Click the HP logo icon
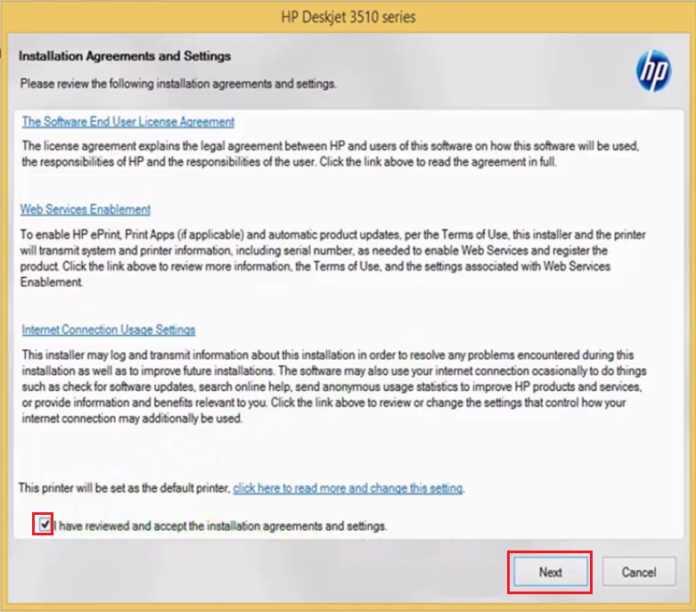This screenshot has width=696, height=612. 653,71
